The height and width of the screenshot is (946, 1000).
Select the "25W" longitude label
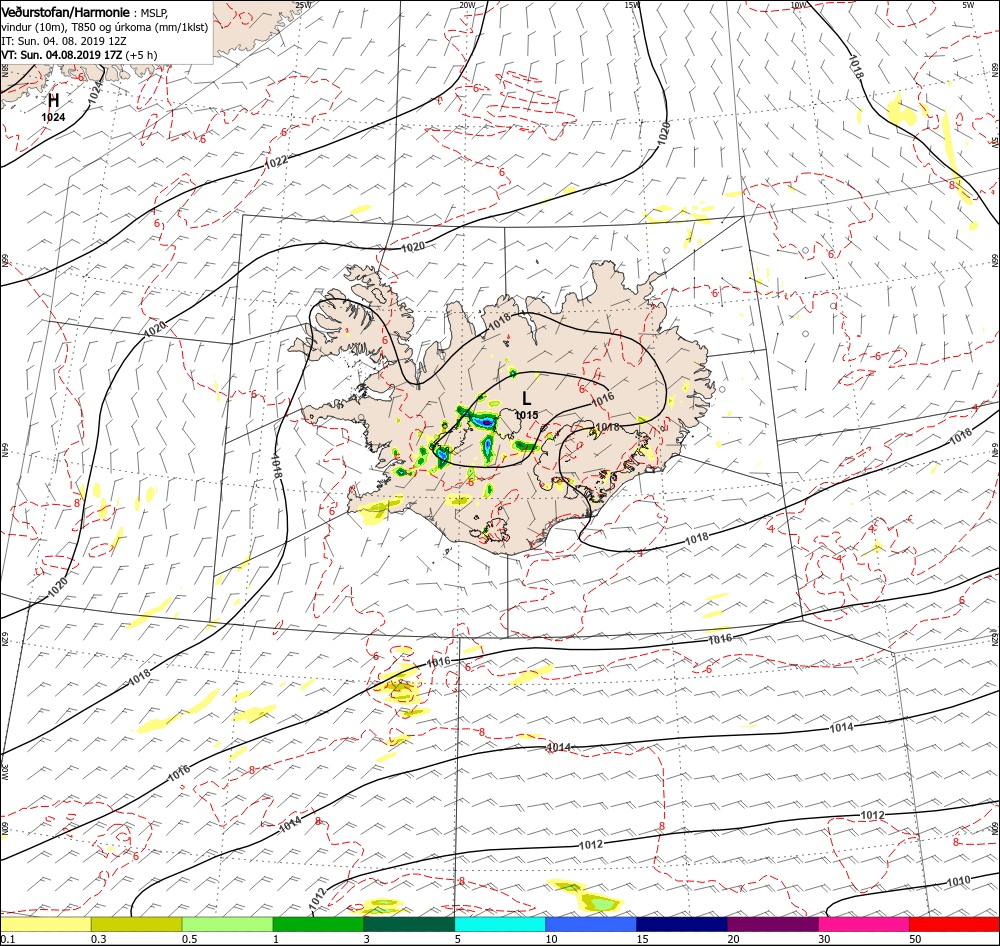304,5
